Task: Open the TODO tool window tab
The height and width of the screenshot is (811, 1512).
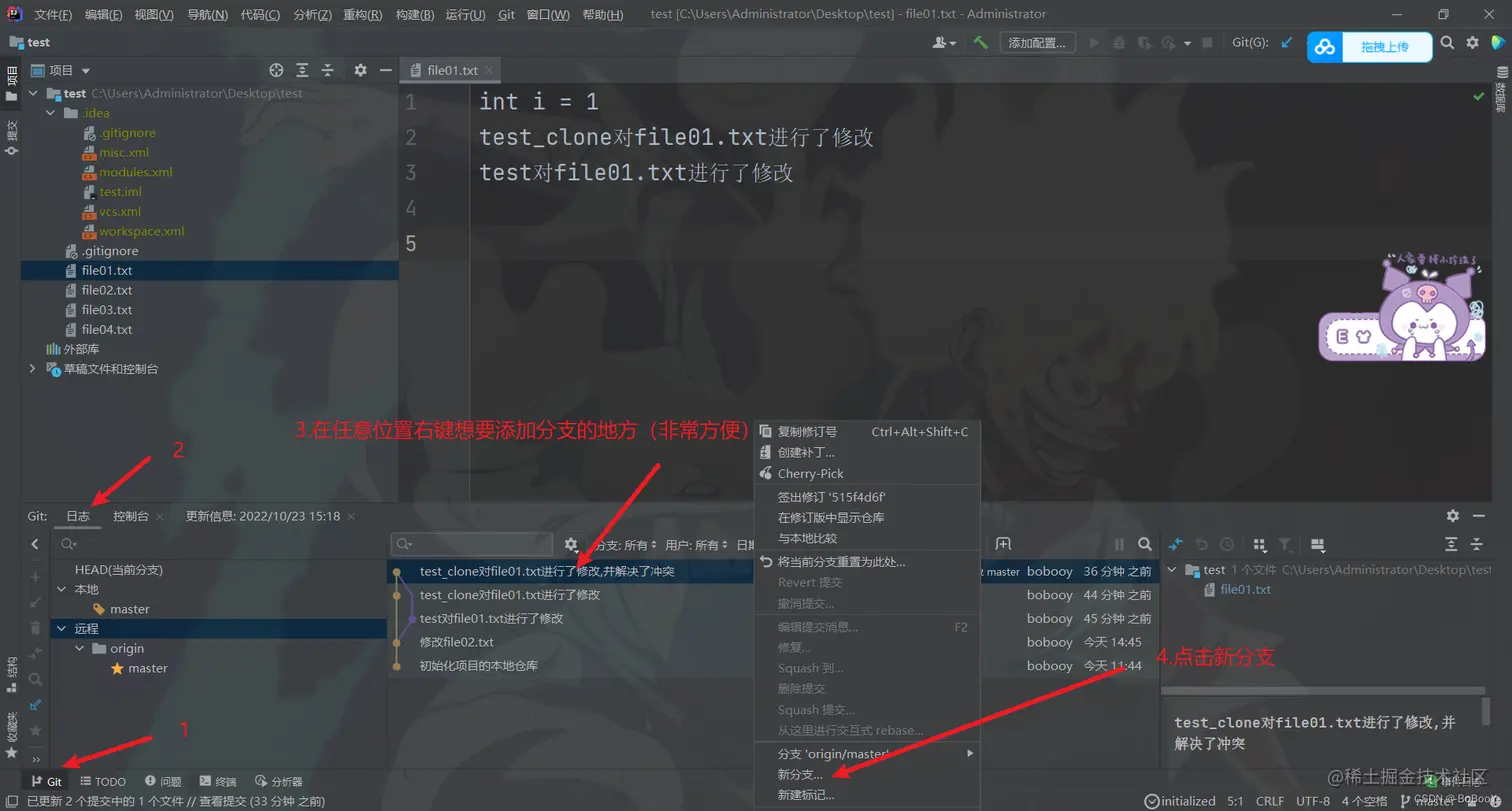Action: 103,781
